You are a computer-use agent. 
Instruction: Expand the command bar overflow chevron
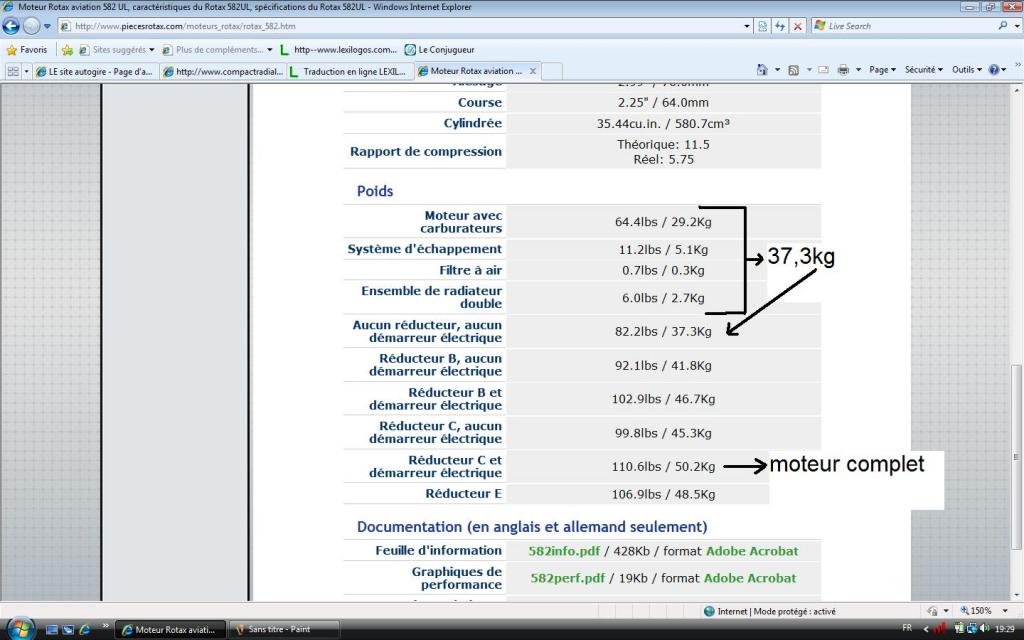[x=1017, y=64]
